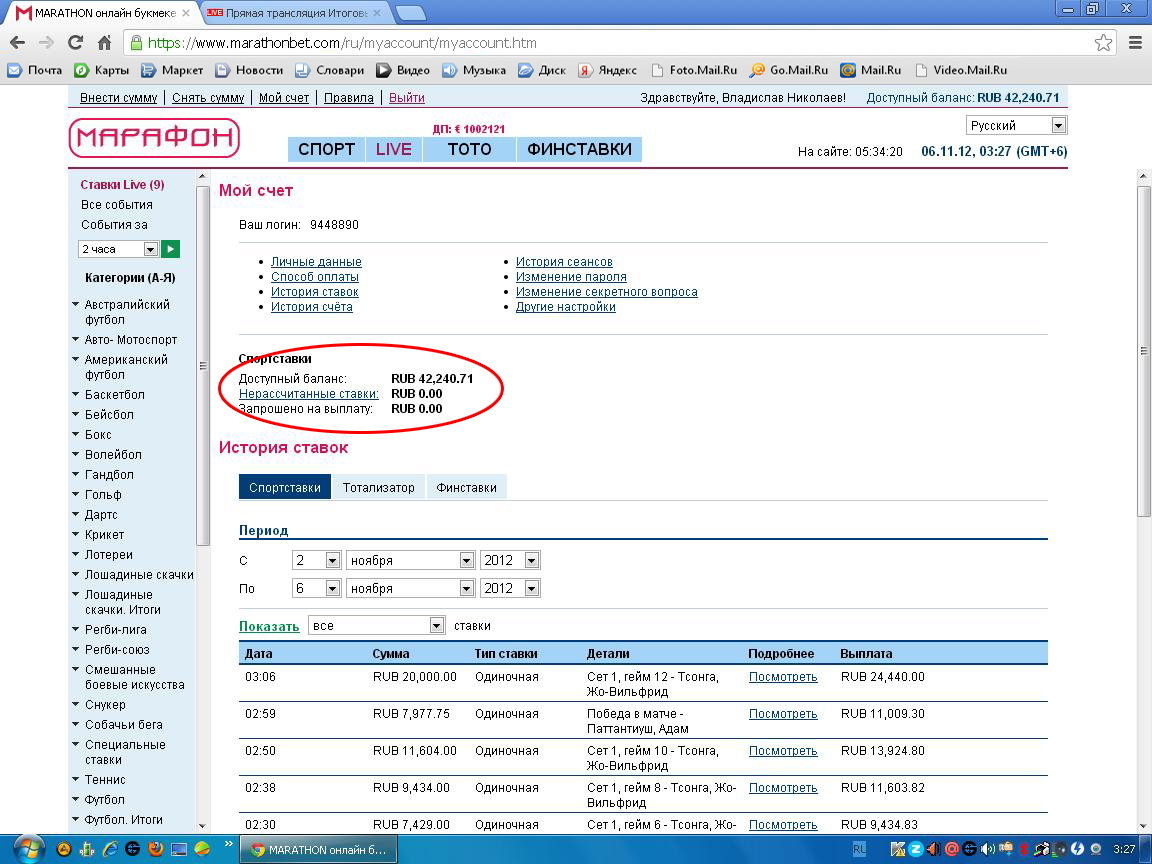This screenshot has height=864, width=1152.
Task: Click the Марафон logo
Action: pyautogui.click(x=154, y=137)
